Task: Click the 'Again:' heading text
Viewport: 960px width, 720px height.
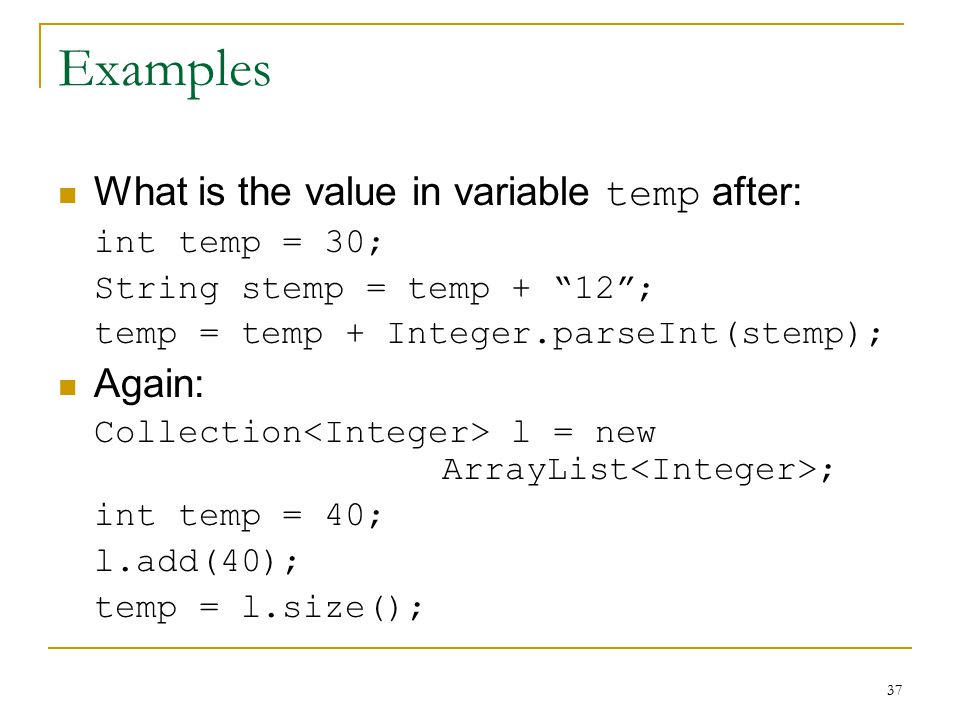Action: pos(149,384)
